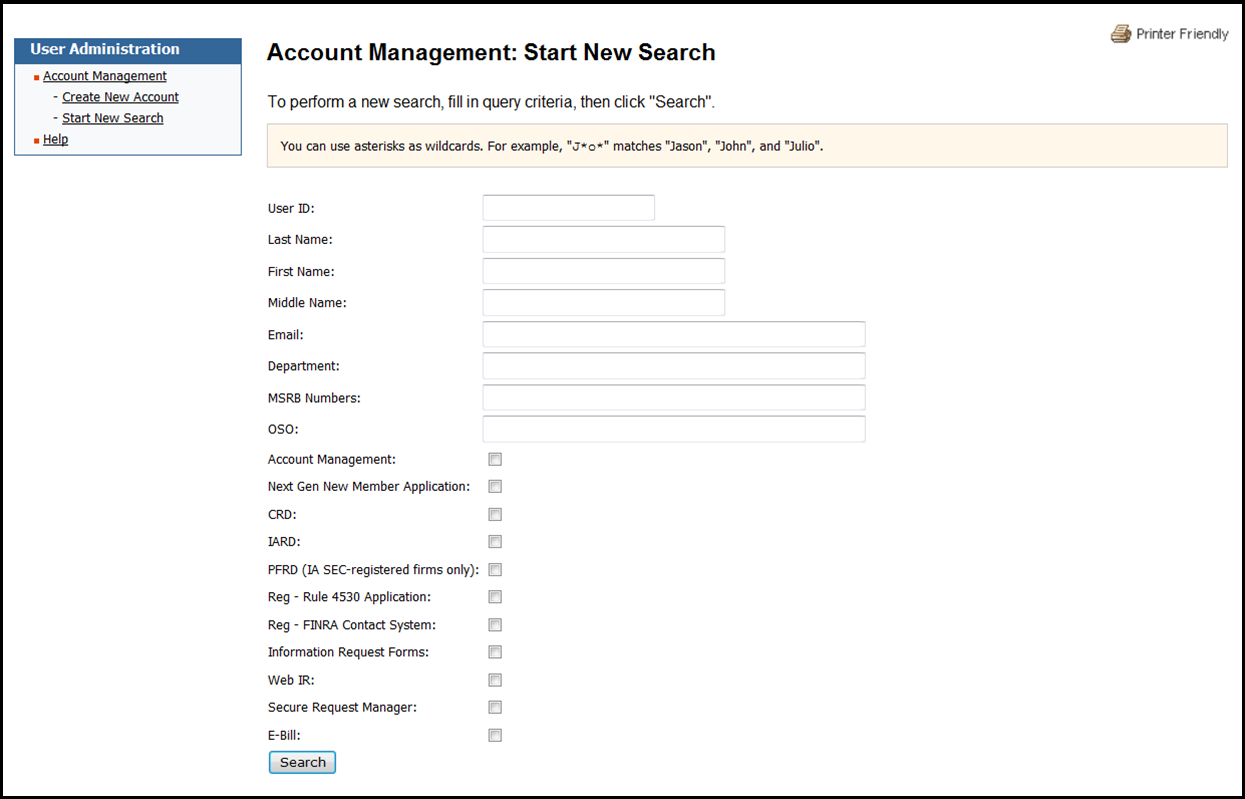Open Create New Account link

click(120, 97)
